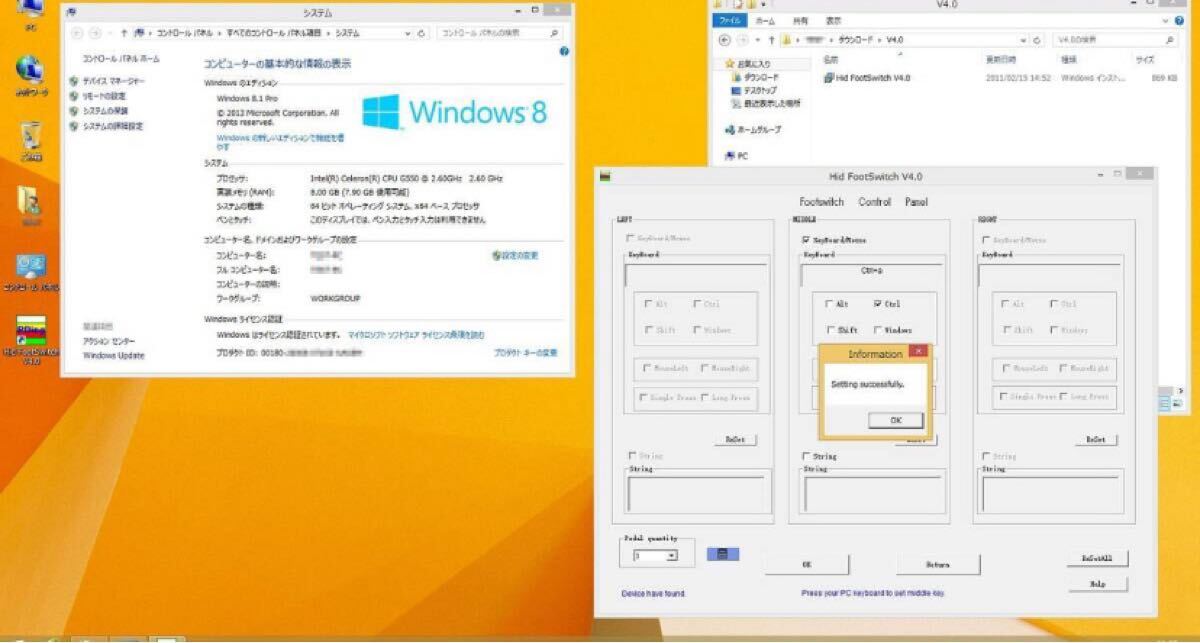Open Remote settings link in System window
1200x643 pixels.
point(104,96)
